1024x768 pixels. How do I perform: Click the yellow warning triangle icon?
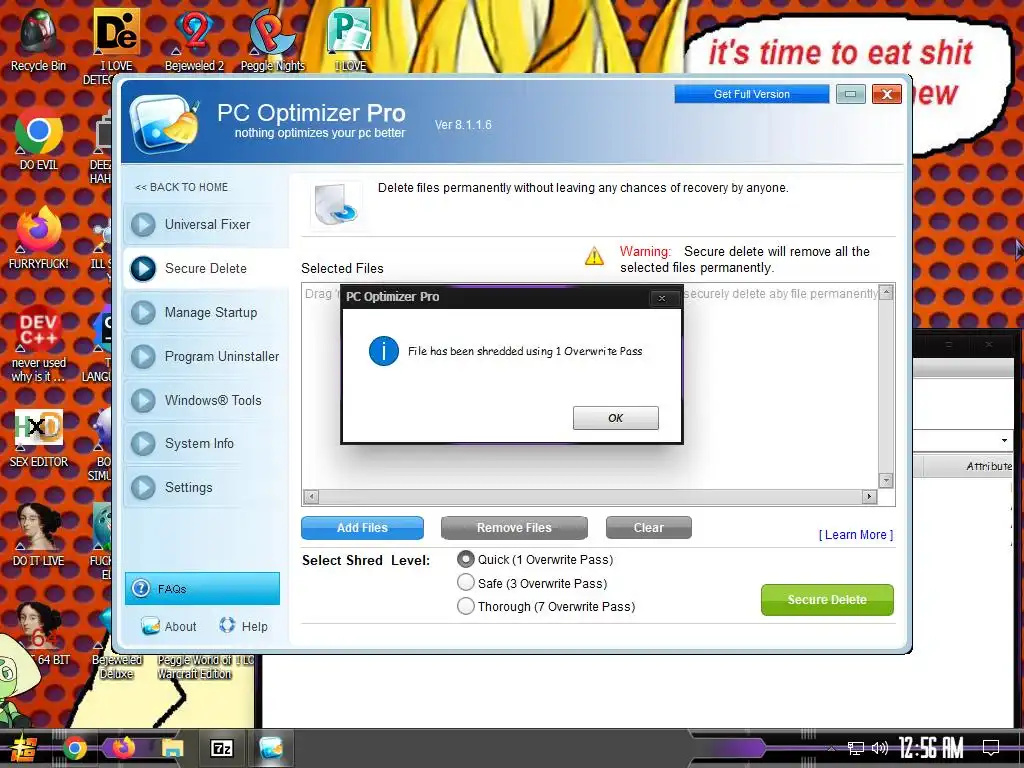(x=594, y=256)
